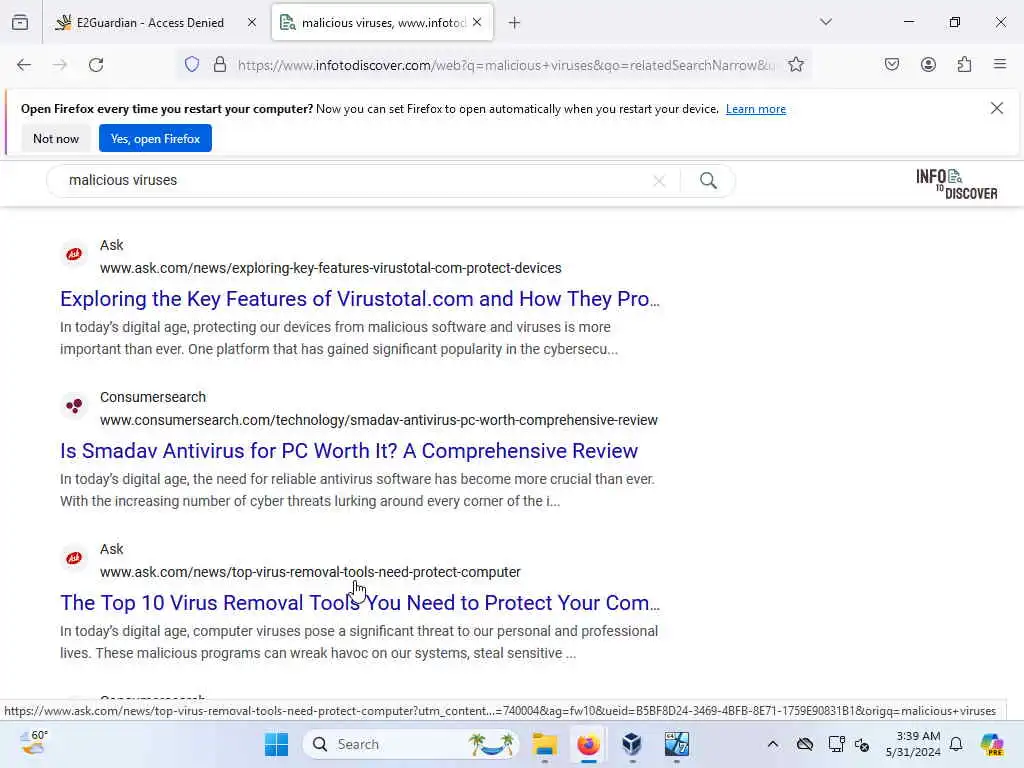Image resolution: width=1024 pixels, height=768 pixels.
Task: Open clock and date 3:39 AM
Action: coord(912,744)
